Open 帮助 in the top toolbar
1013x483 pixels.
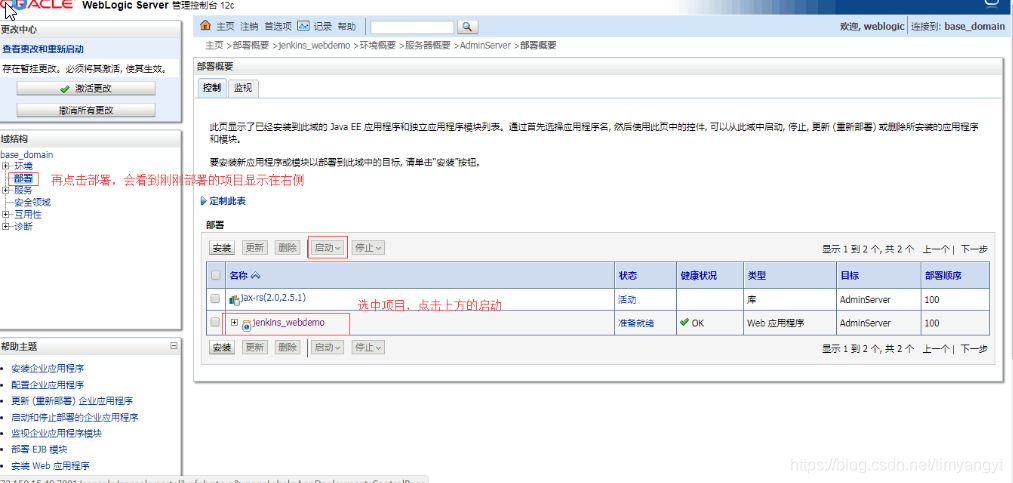coord(346,26)
